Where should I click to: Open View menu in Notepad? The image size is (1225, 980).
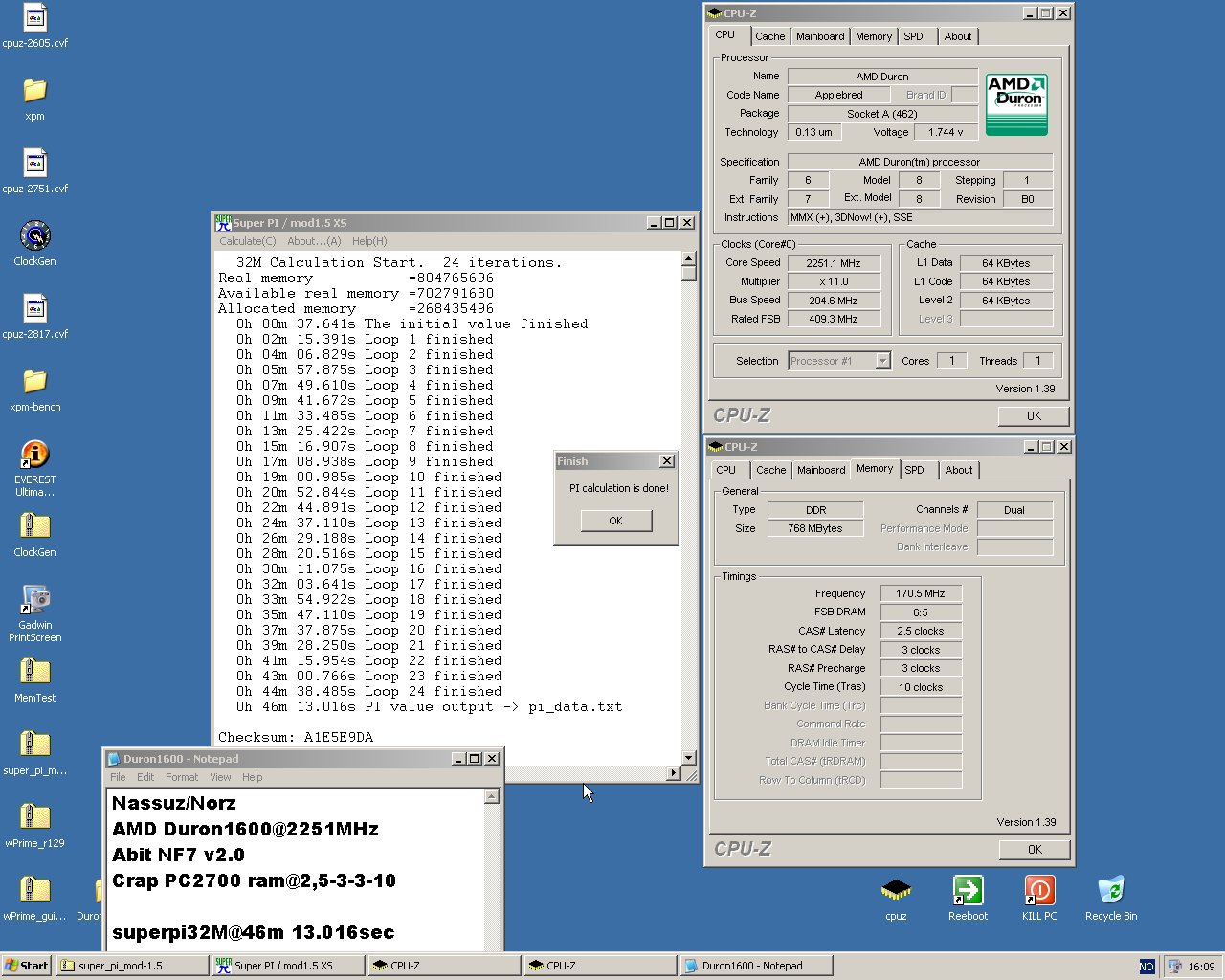220,777
